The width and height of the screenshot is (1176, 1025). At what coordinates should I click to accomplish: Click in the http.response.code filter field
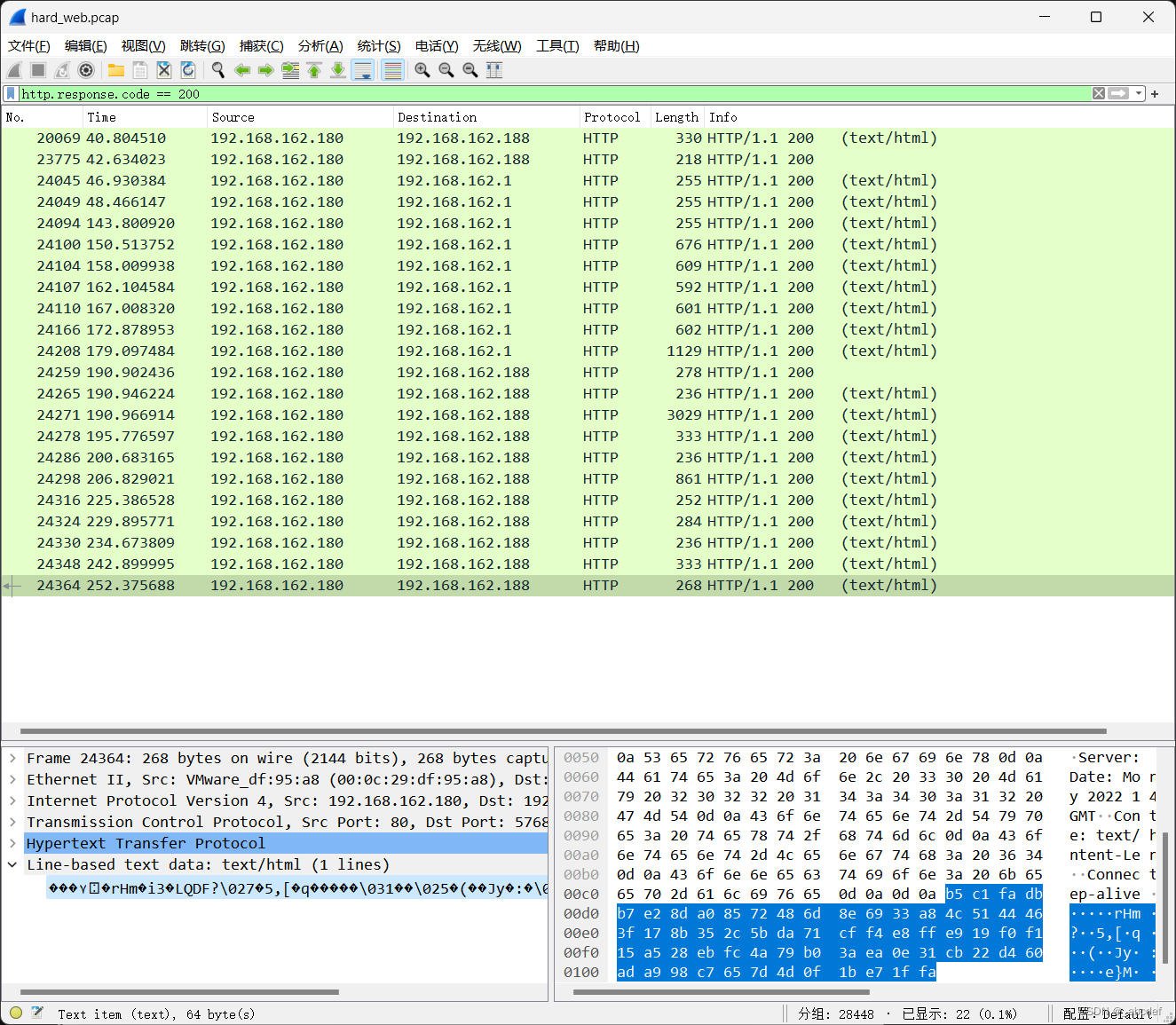pos(555,93)
